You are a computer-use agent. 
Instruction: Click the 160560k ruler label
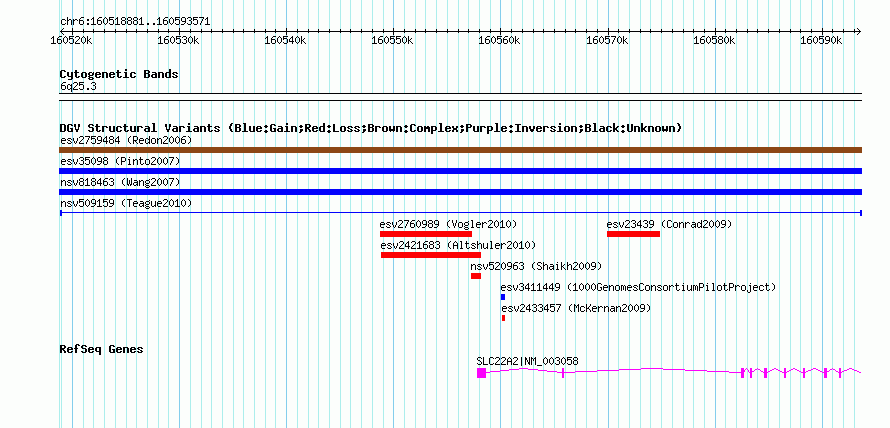[x=500, y=41]
